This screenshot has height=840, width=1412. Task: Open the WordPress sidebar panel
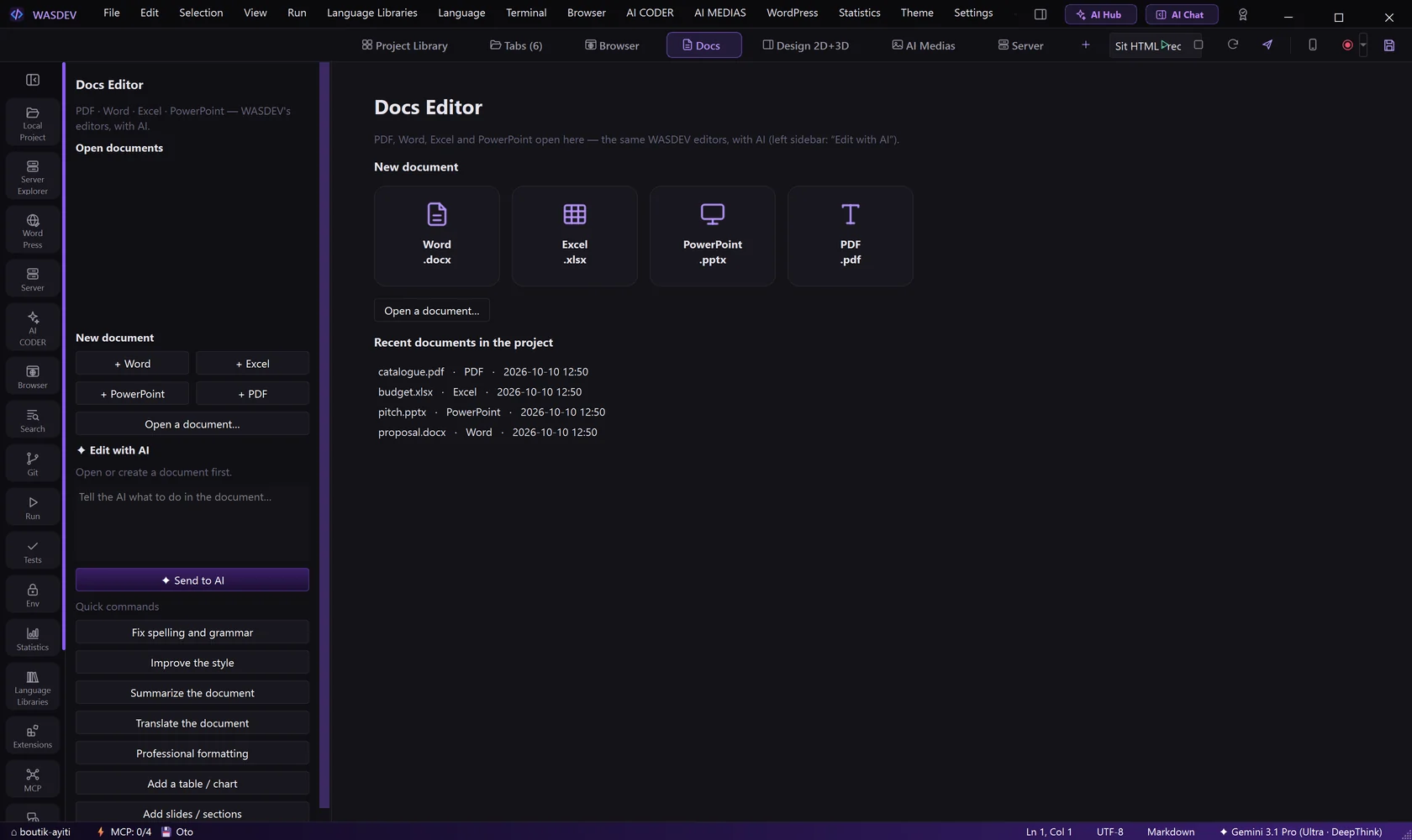tap(33, 231)
